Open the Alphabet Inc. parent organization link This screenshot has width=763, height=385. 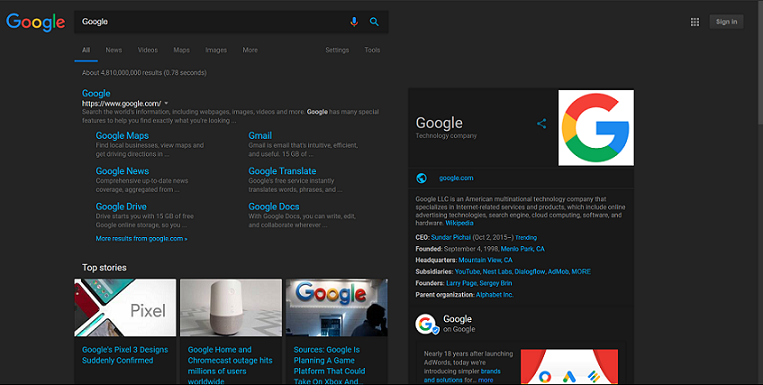[494, 295]
